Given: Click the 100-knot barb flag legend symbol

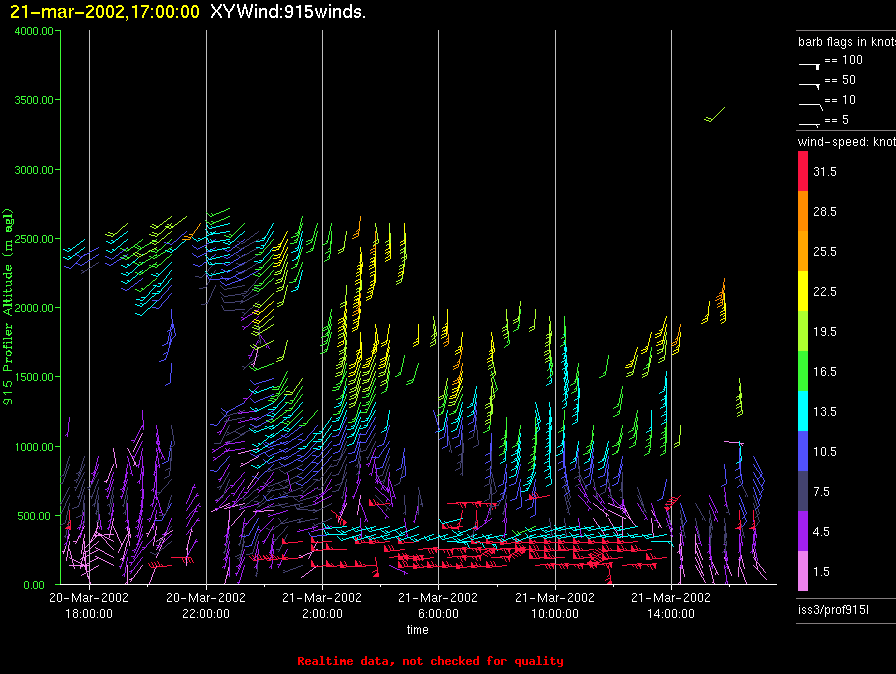Looking at the screenshot, I should pos(809,63).
